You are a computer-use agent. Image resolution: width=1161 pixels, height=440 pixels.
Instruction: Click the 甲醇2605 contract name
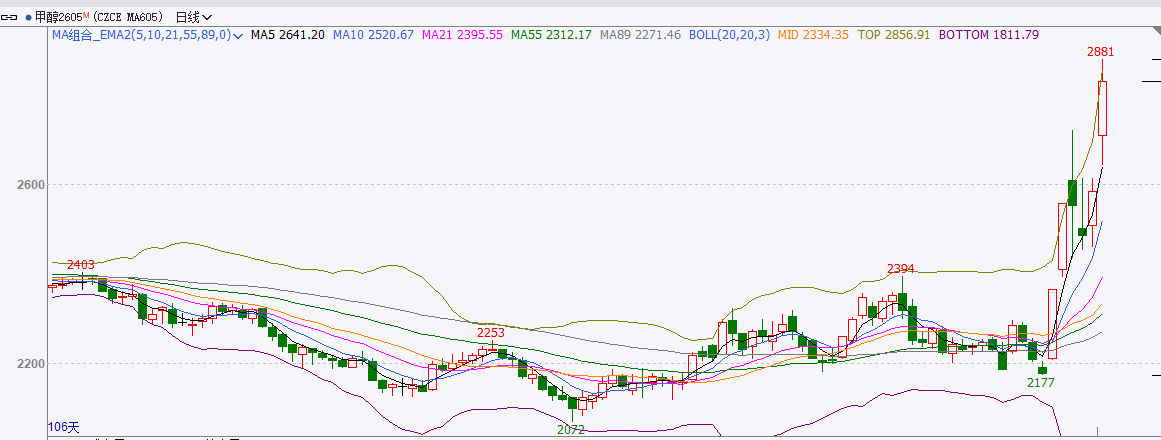[x=58, y=17]
